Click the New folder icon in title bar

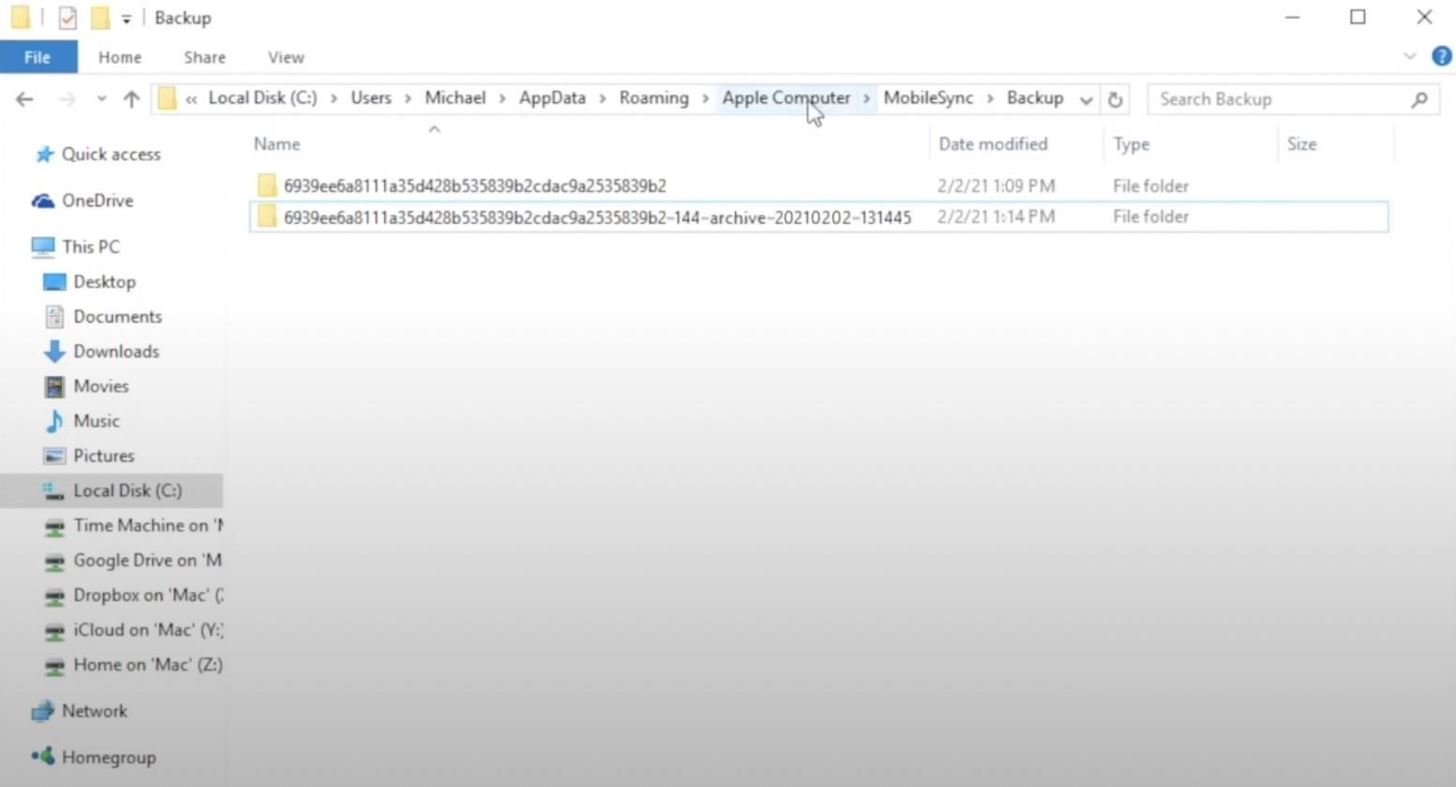click(x=99, y=18)
